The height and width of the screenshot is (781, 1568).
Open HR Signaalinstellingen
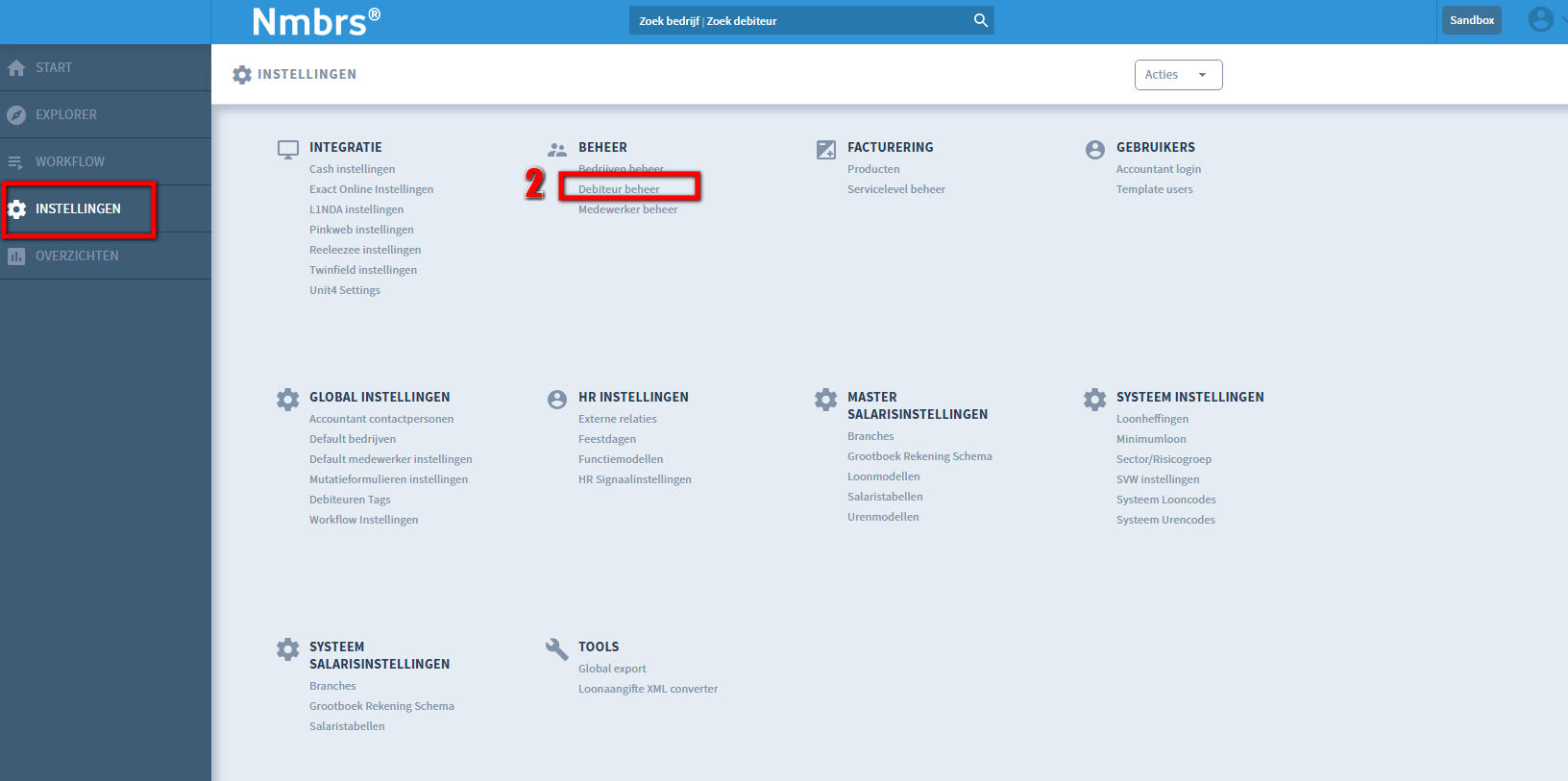pos(635,479)
